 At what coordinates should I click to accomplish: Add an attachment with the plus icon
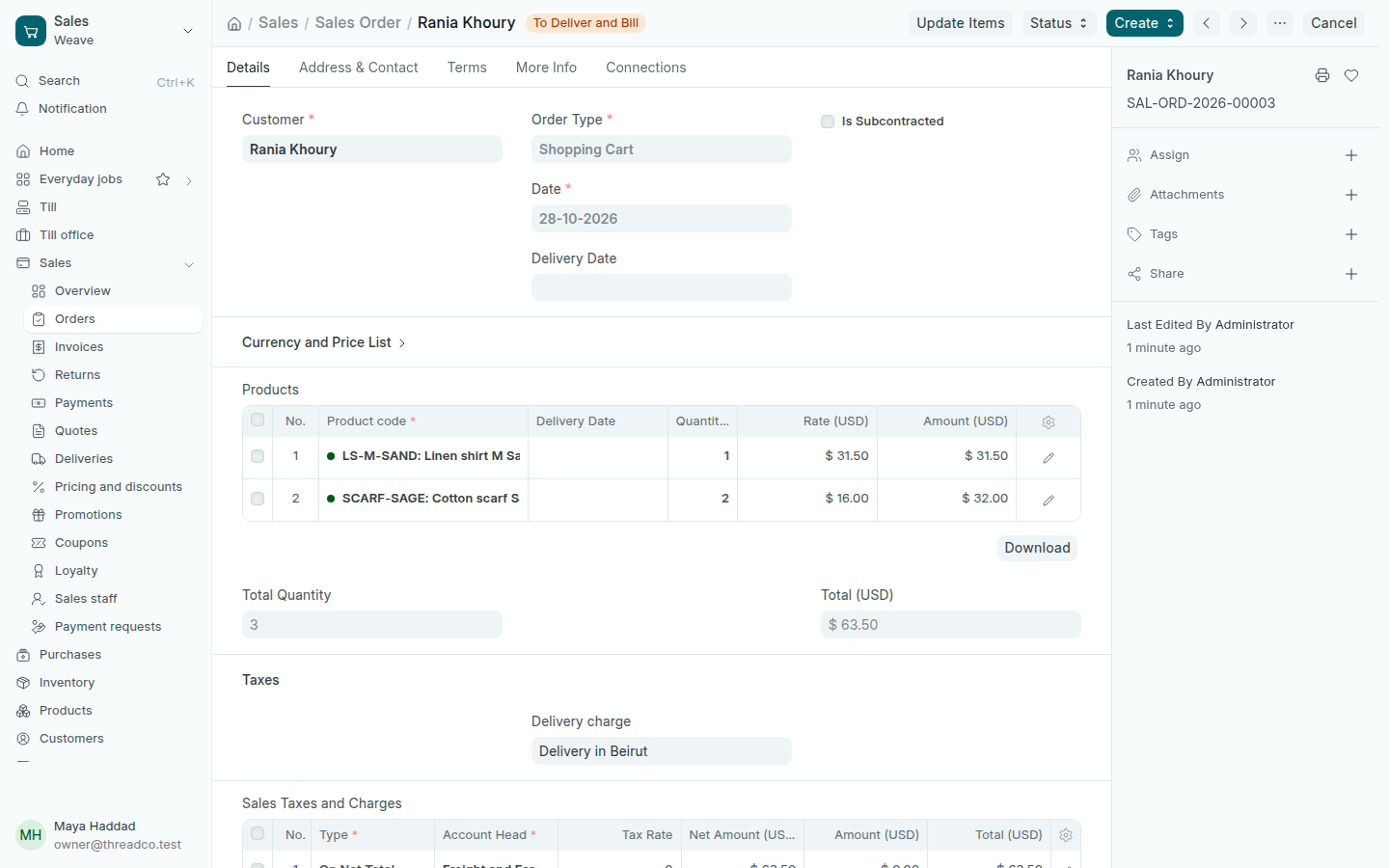[x=1351, y=195]
